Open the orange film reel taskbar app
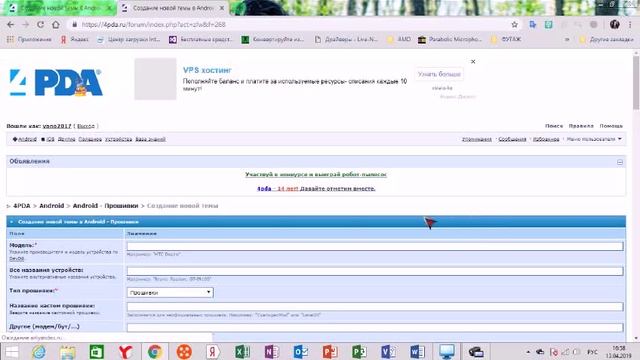The width and height of the screenshot is (640, 360). click(x=184, y=352)
